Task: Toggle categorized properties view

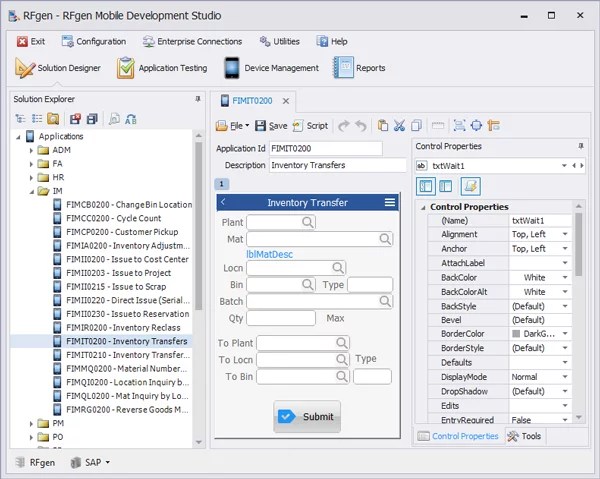Action: tap(426, 186)
